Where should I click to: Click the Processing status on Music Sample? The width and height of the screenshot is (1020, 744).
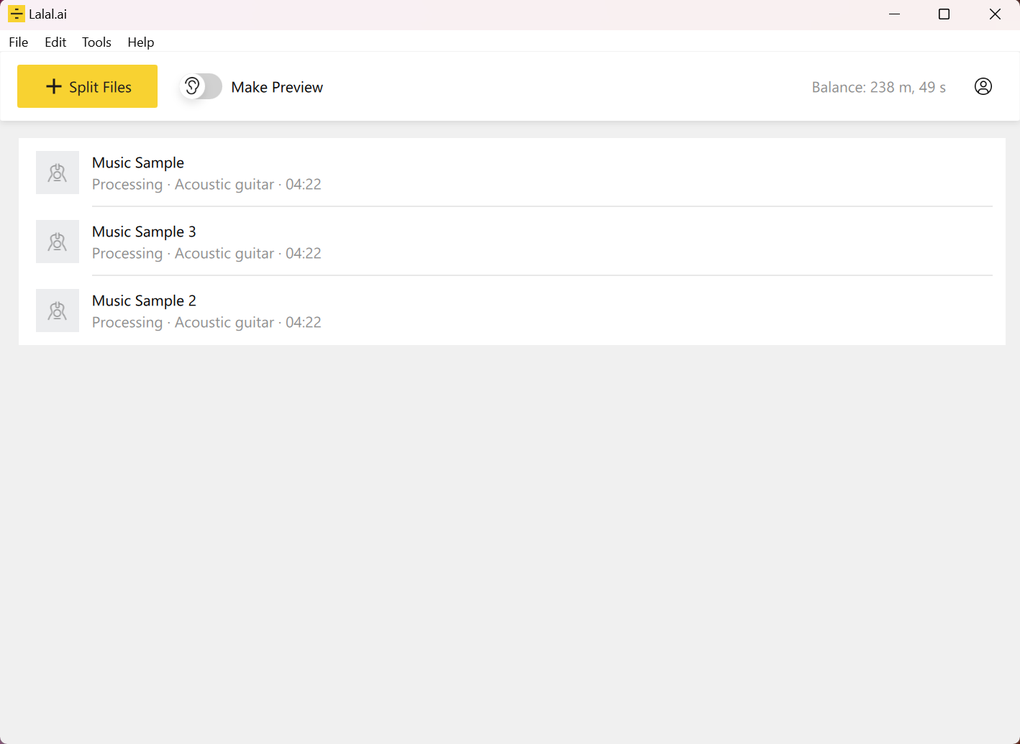coord(127,184)
